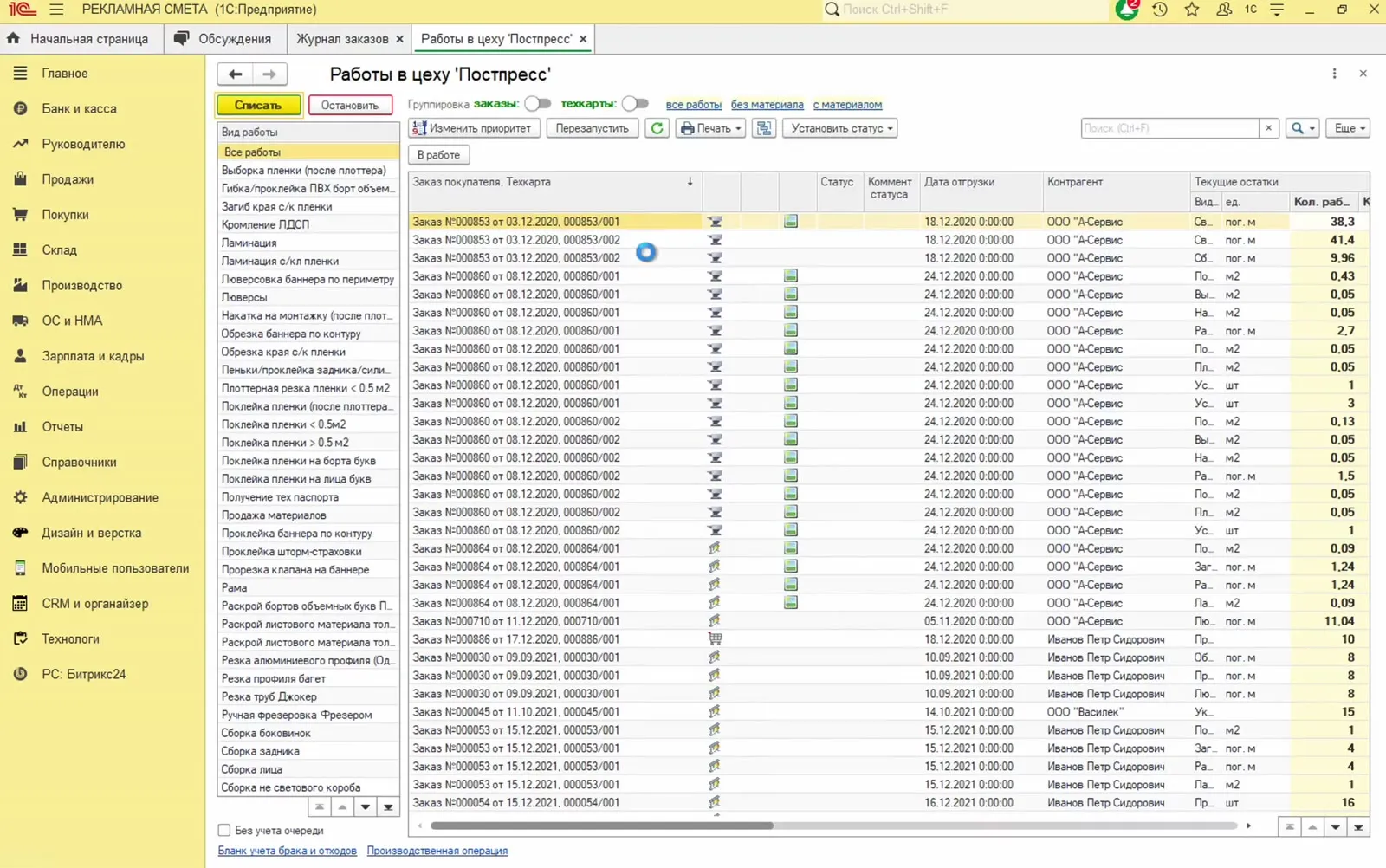The image size is (1386, 868).
Task: Select Ламинация in work types list
Action: coord(308,243)
